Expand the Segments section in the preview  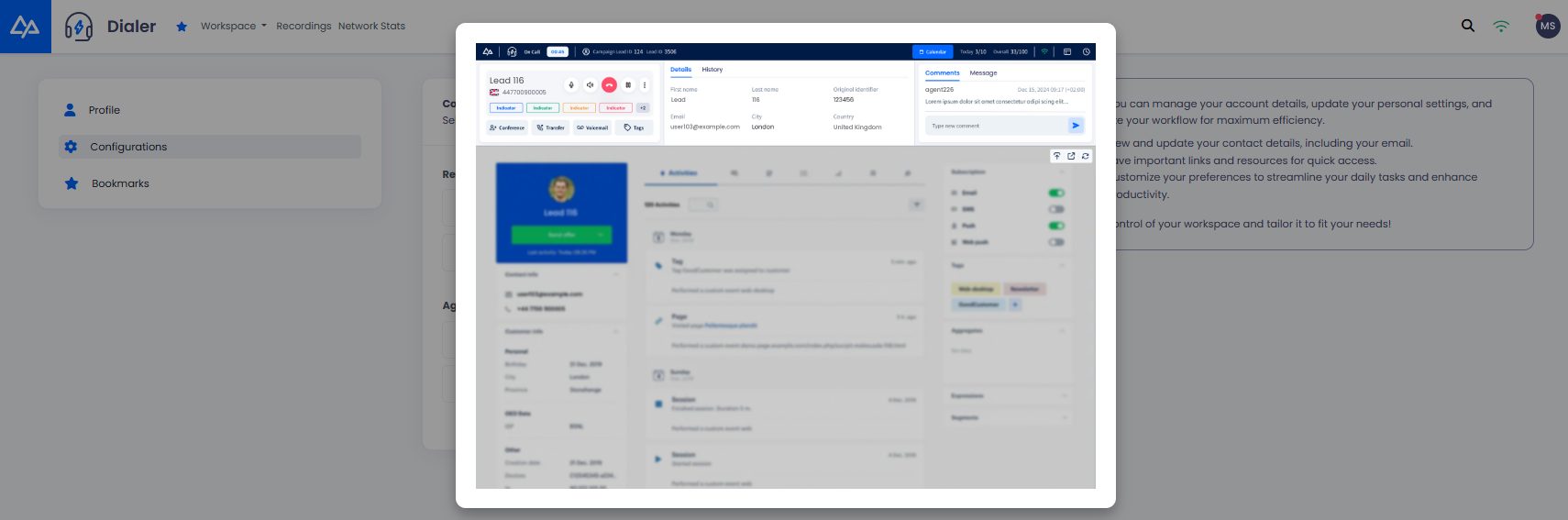(x=1065, y=417)
